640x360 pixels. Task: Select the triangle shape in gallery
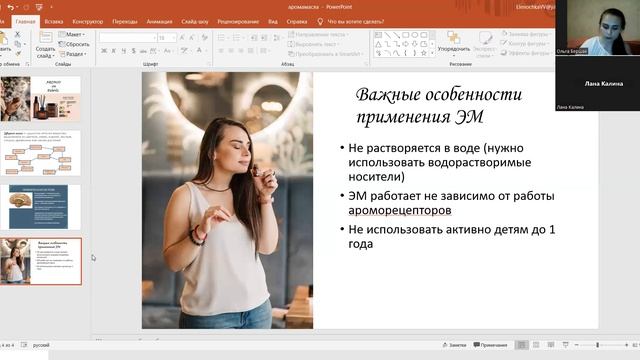[378, 44]
